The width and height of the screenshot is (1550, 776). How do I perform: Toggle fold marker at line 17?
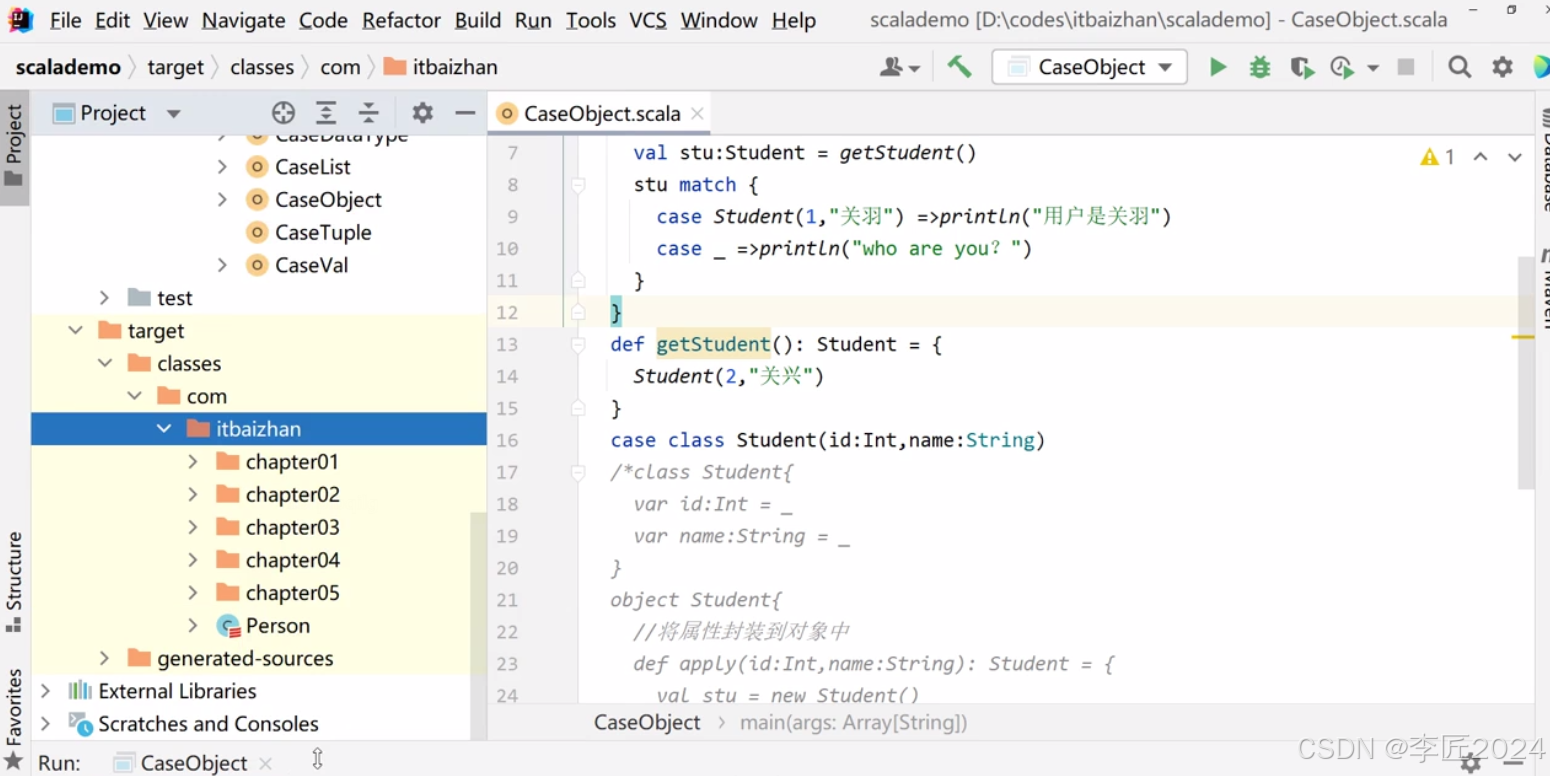click(x=578, y=473)
